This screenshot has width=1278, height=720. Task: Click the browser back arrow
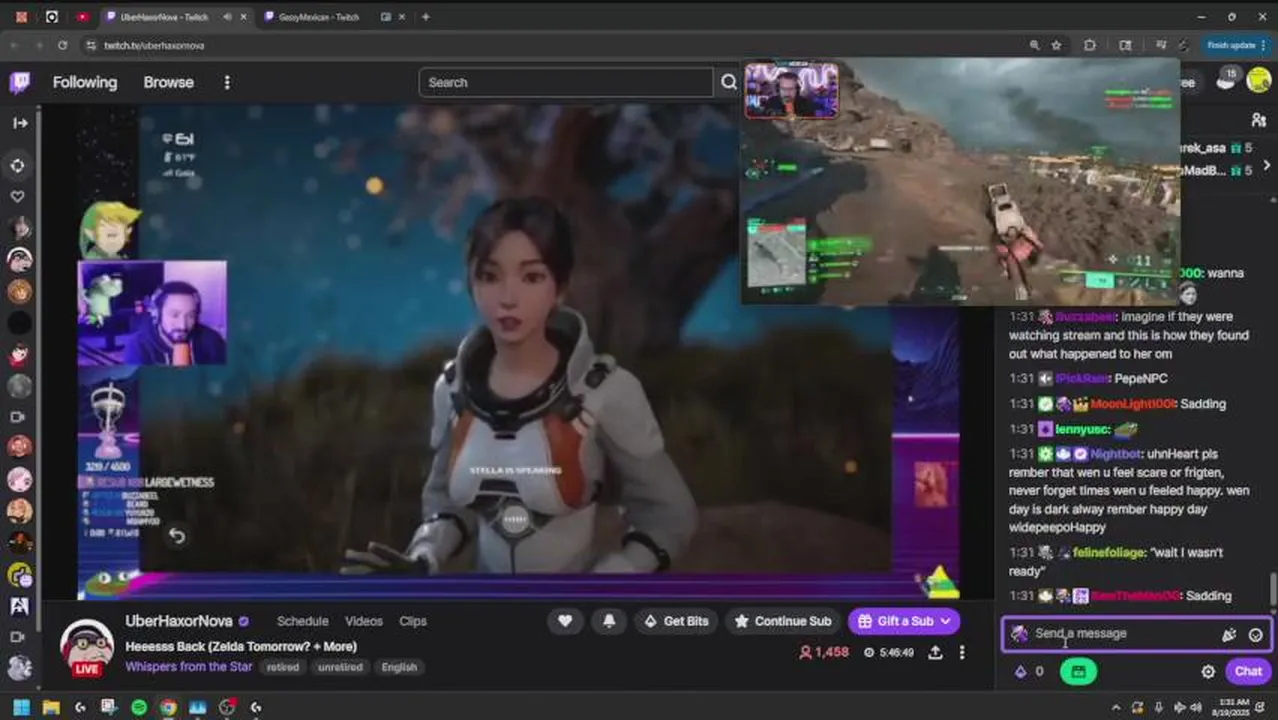[14, 45]
